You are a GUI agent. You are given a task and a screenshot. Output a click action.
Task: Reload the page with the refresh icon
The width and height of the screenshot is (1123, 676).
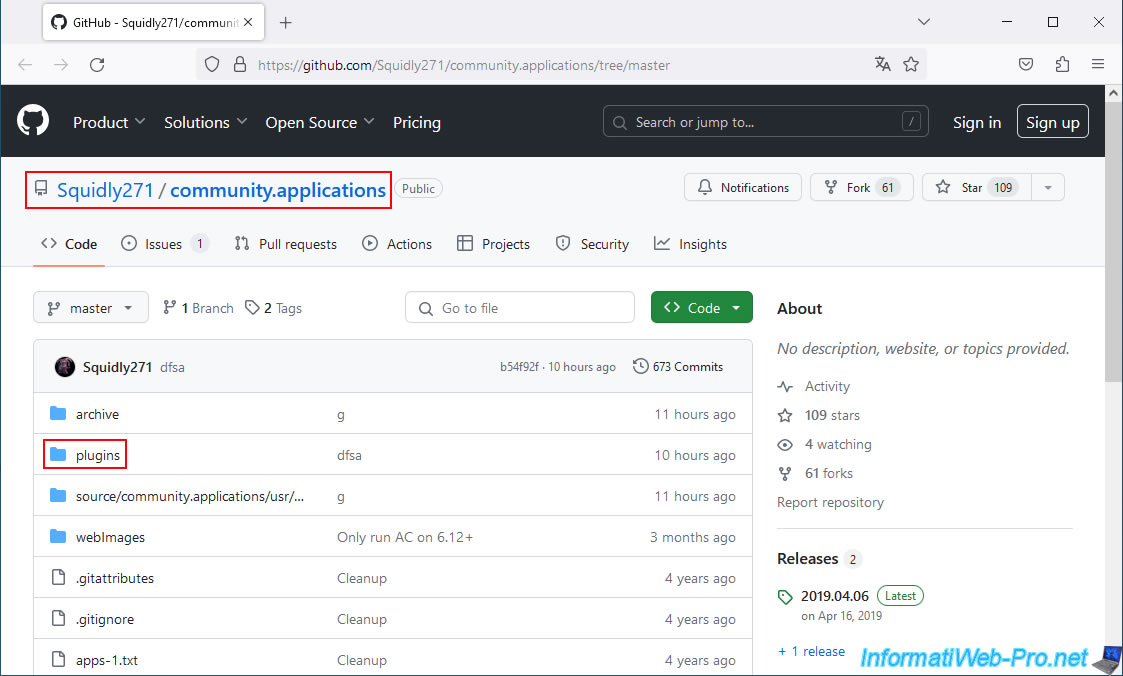coord(97,64)
